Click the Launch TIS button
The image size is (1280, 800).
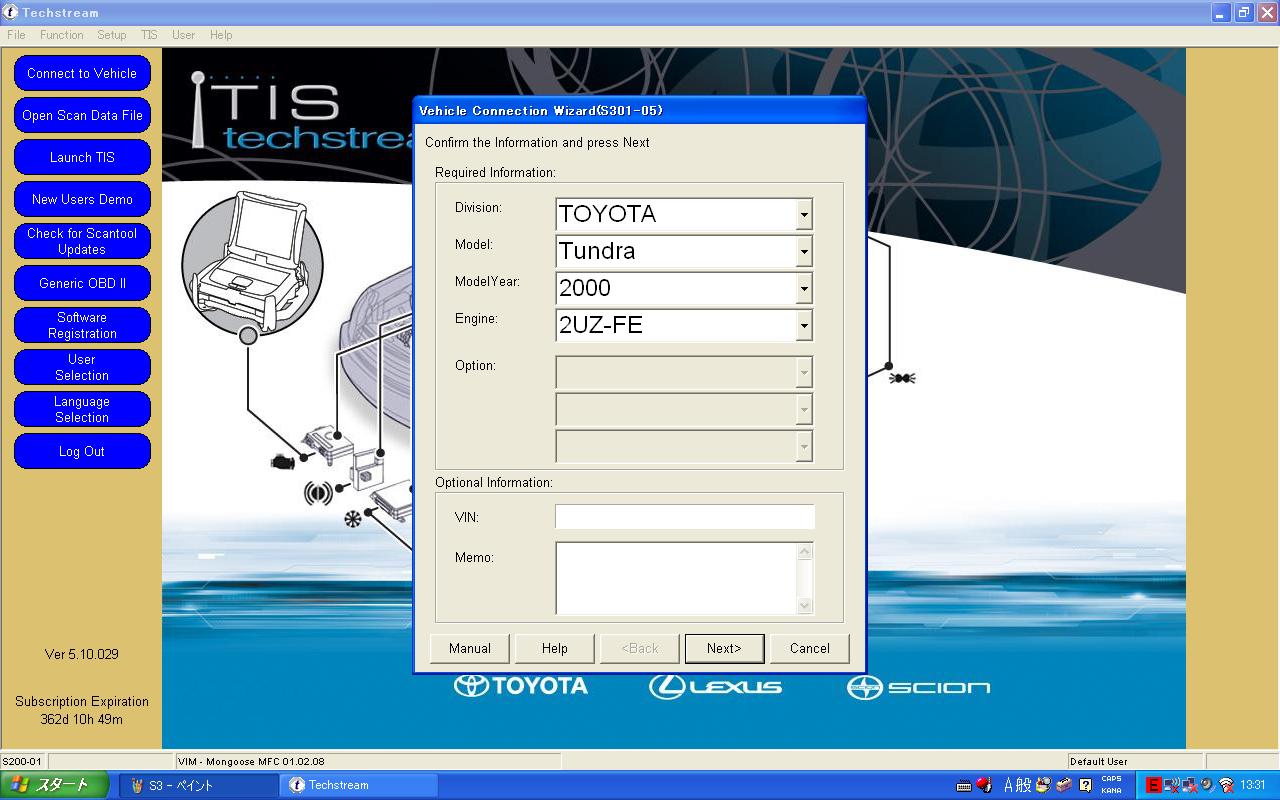click(x=82, y=157)
